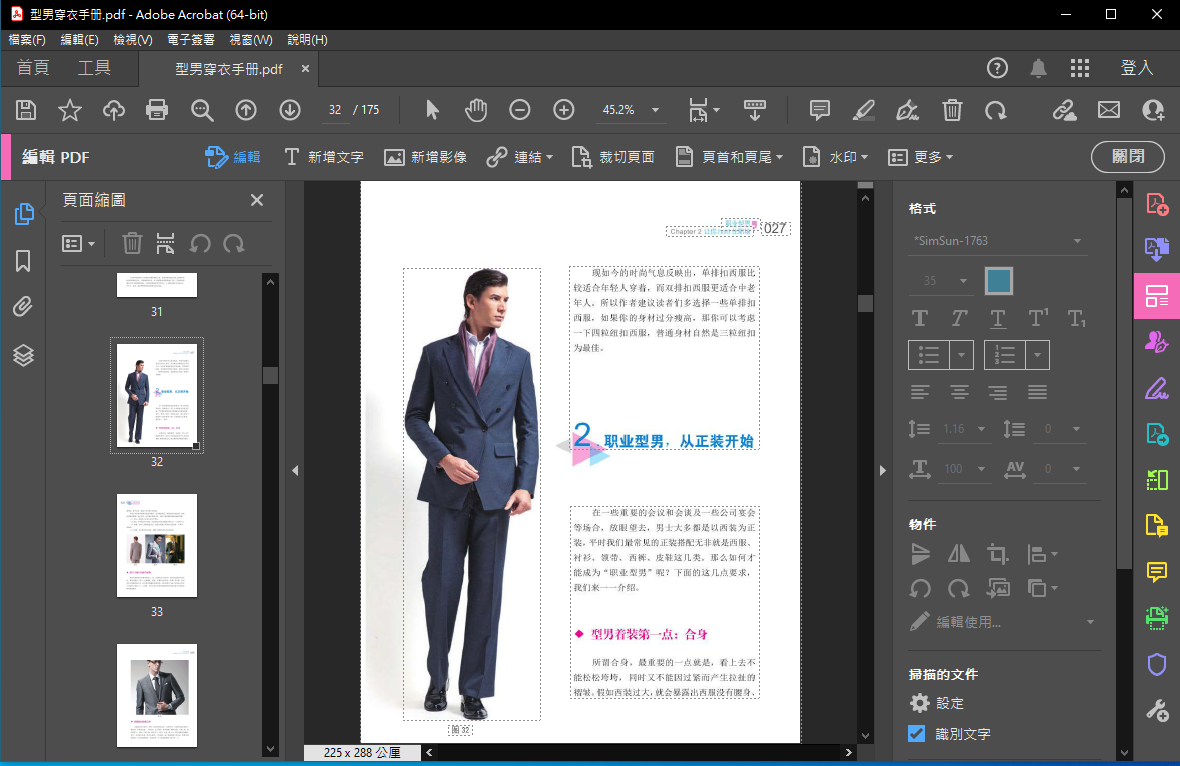Open the 45.2% zoom level dropdown
Viewport: 1180px width, 766px height.
[x=656, y=110]
